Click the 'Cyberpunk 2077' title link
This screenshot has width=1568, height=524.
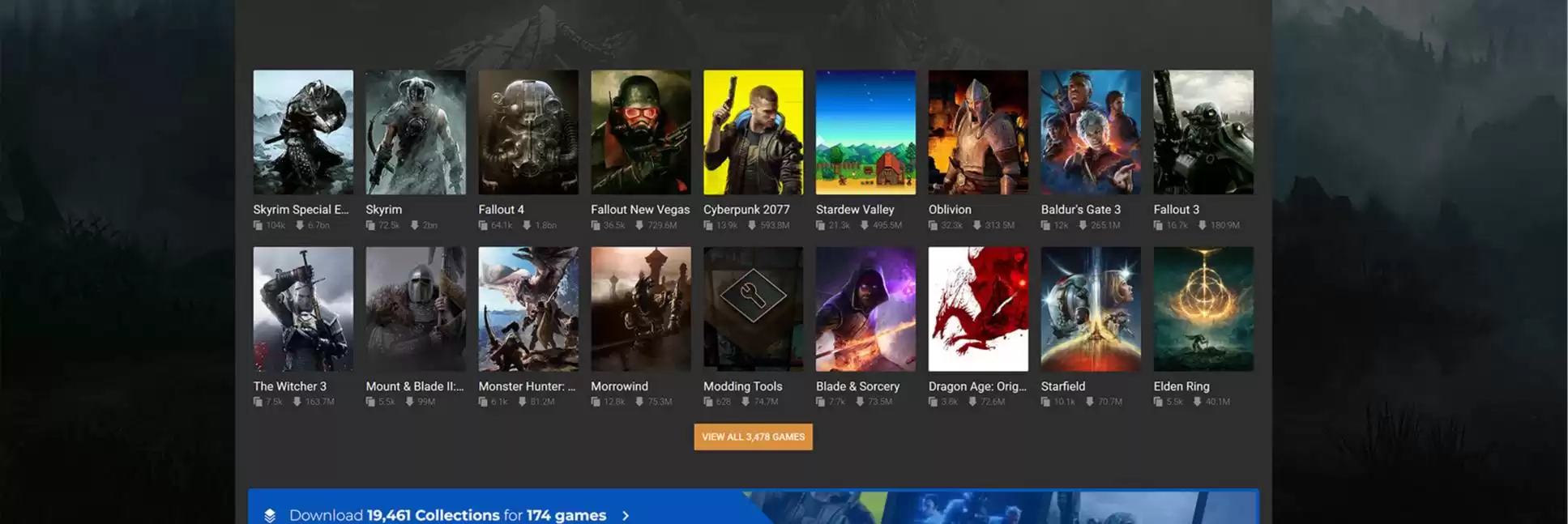(746, 209)
